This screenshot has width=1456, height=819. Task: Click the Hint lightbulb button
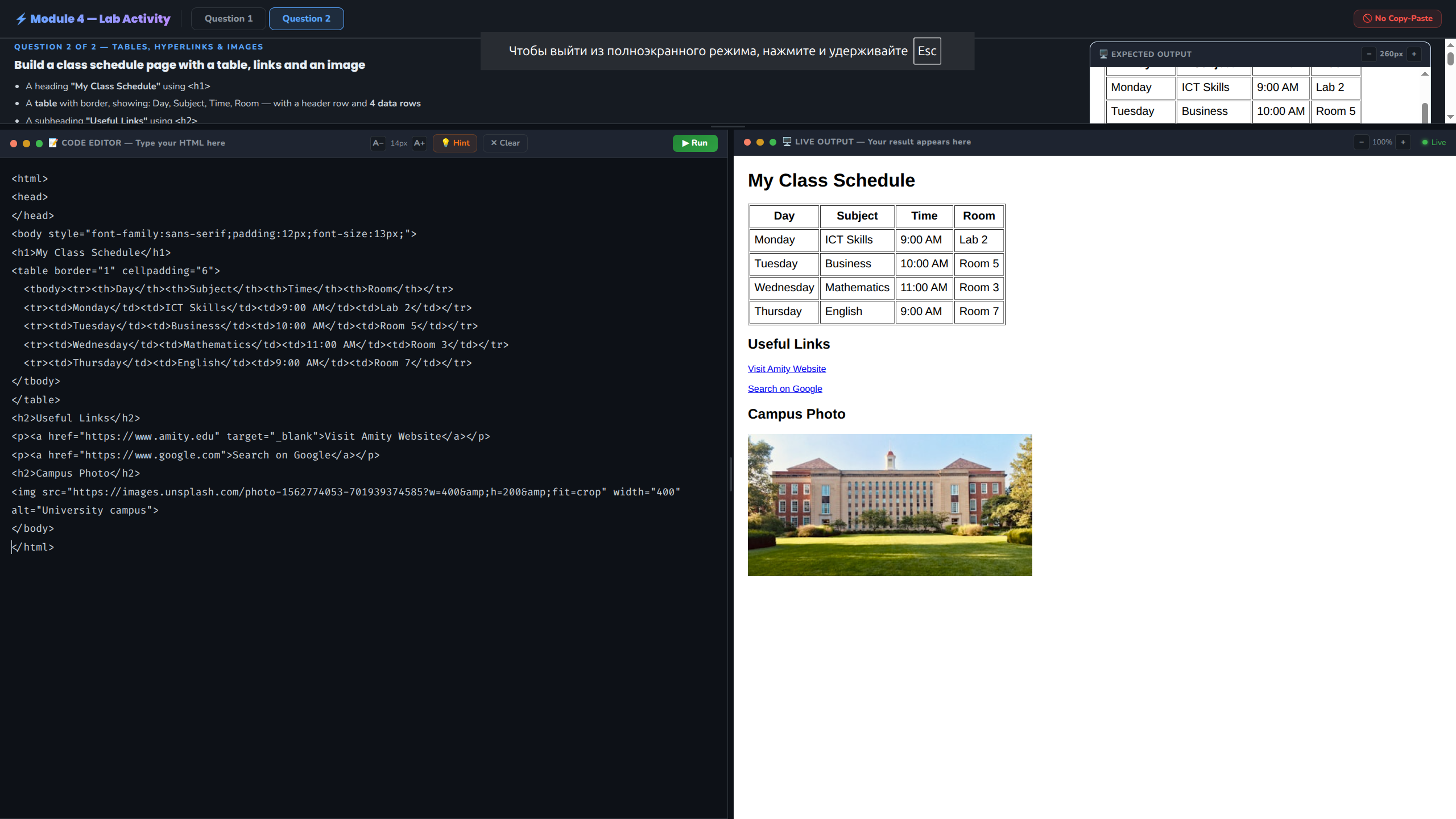[x=455, y=143]
